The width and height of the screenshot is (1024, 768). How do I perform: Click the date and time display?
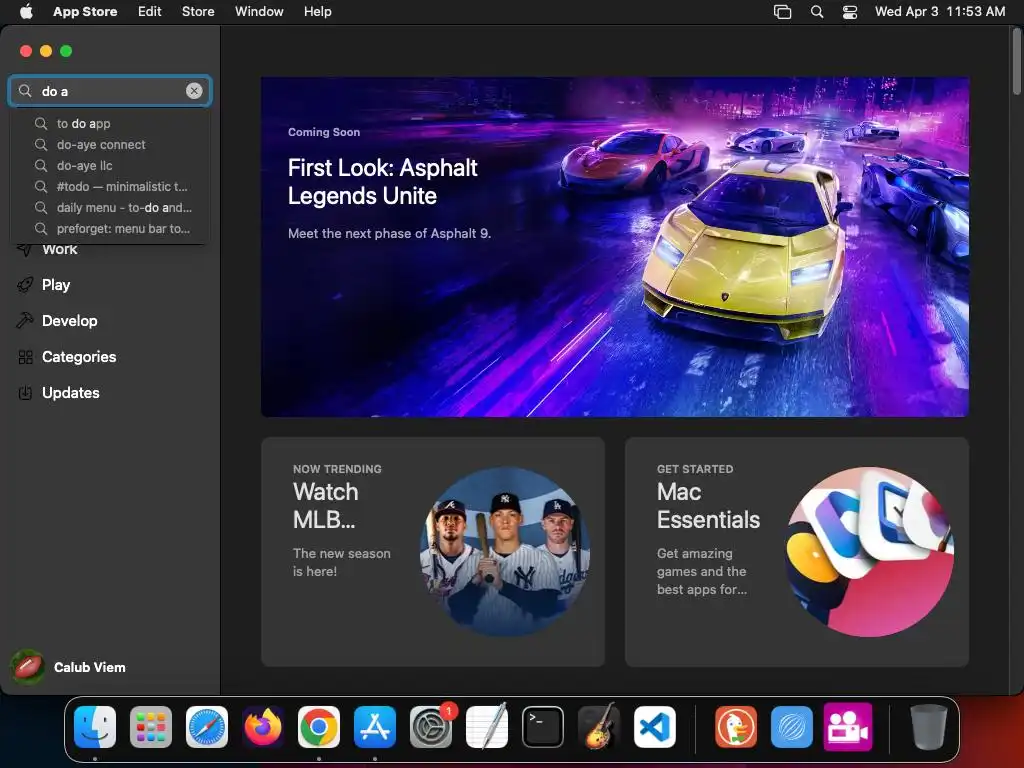tap(940, 11)
